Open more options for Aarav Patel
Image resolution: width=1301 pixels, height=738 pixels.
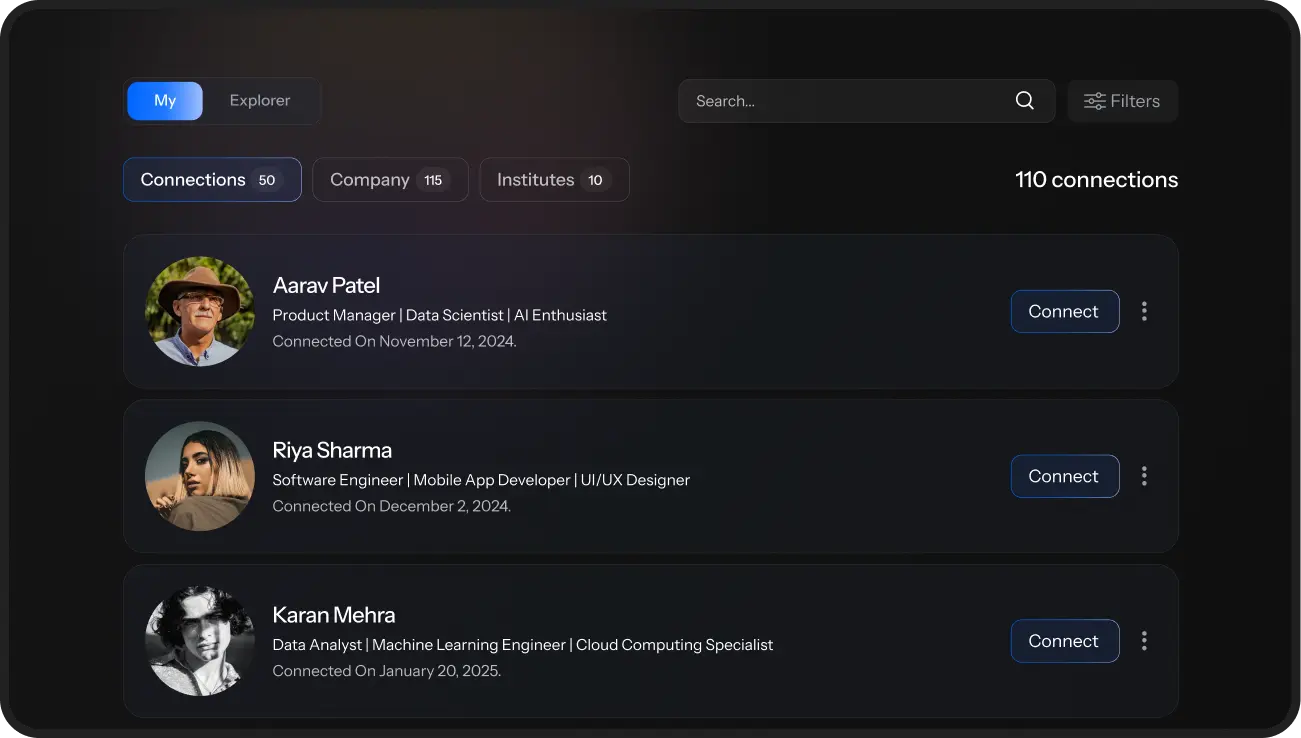tap(1144, 311)
